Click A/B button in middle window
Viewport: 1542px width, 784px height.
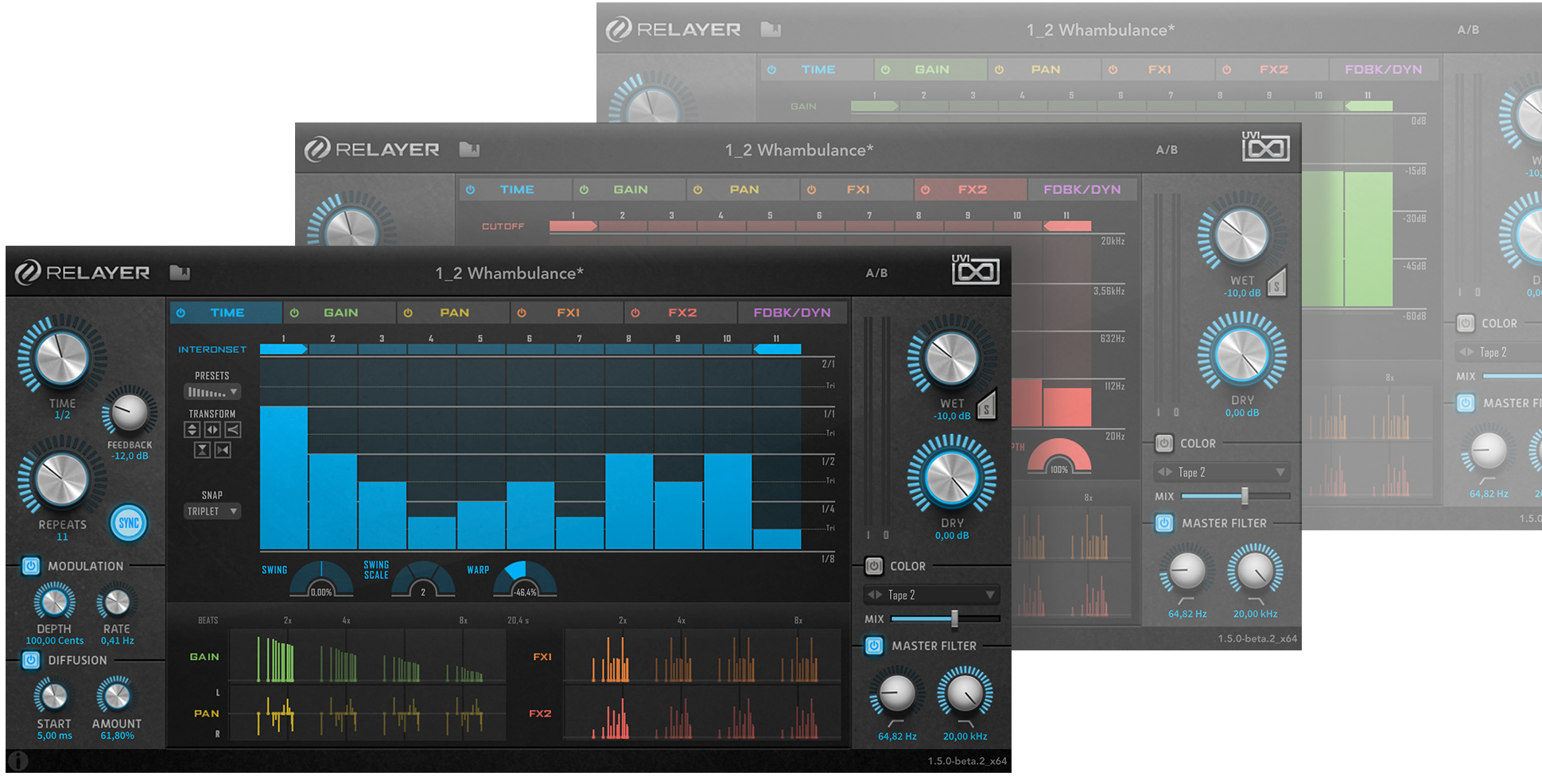(1167, 149)
